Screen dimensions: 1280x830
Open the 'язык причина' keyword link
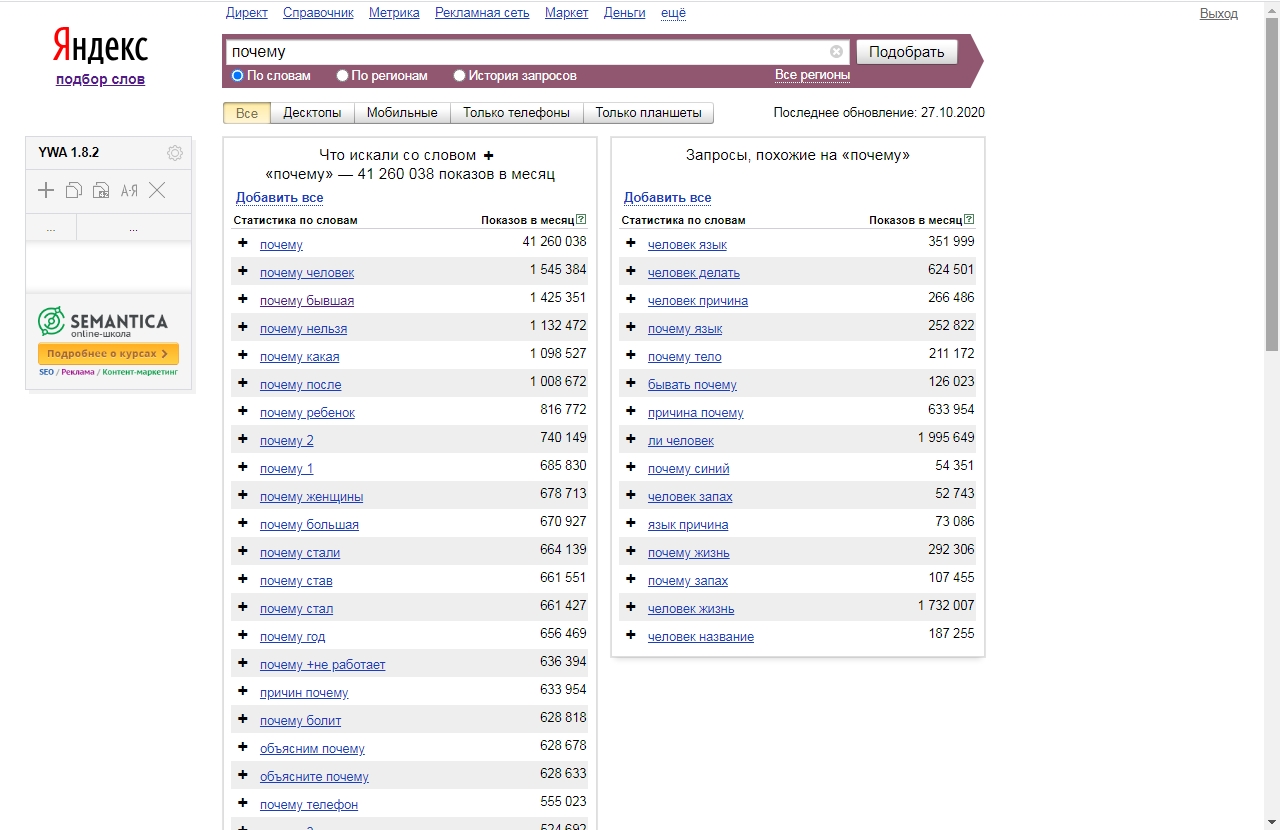(688, 525)
